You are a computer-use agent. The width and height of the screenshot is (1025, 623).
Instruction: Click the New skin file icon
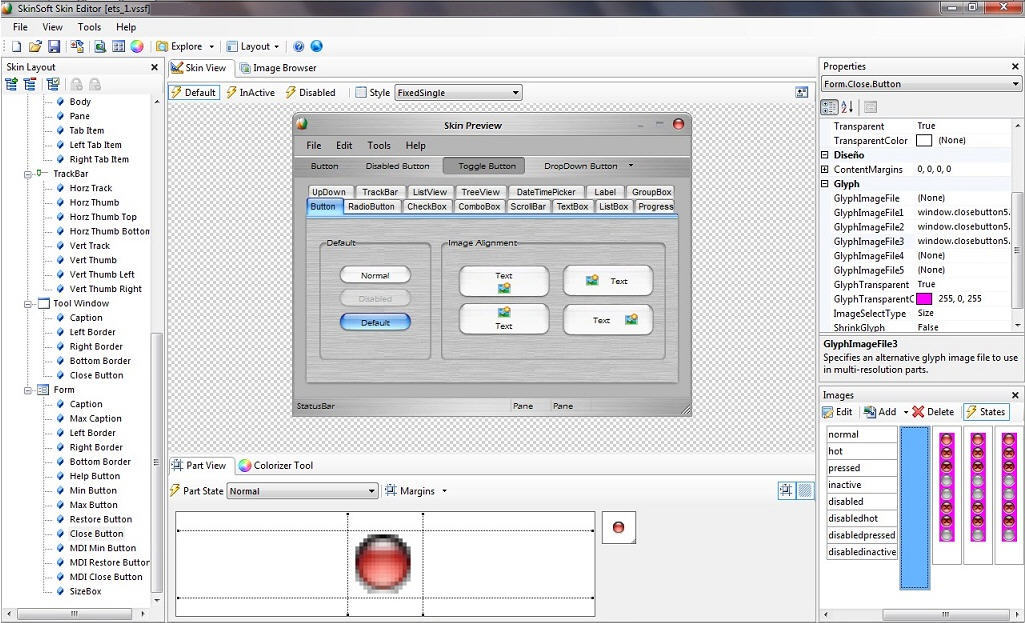(x=16, y=46)
